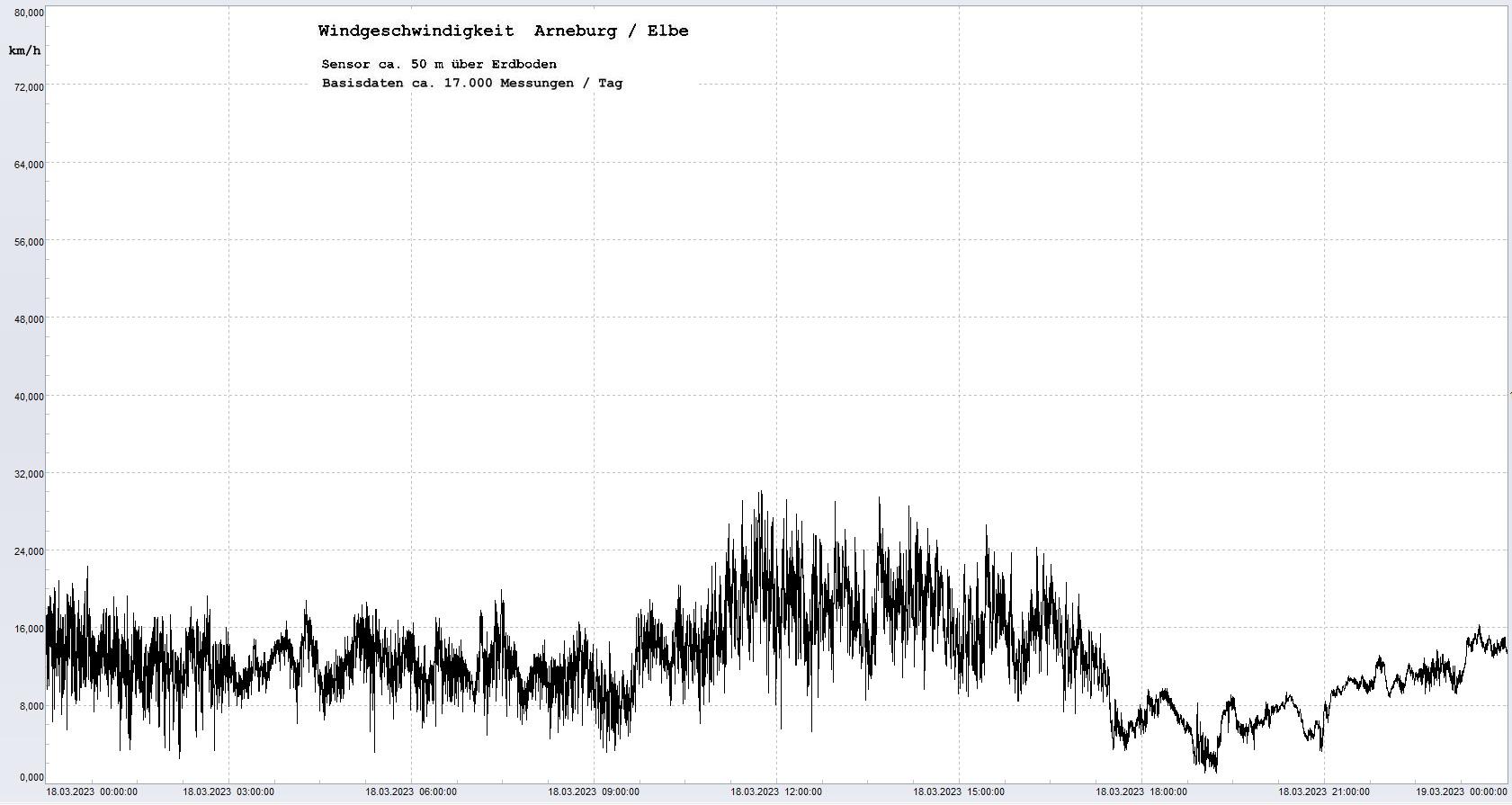This screenshot has width=1512, height=805.
Task: Select the 19.03.2023 00:00:00 end label
Action: [1461, 792]
